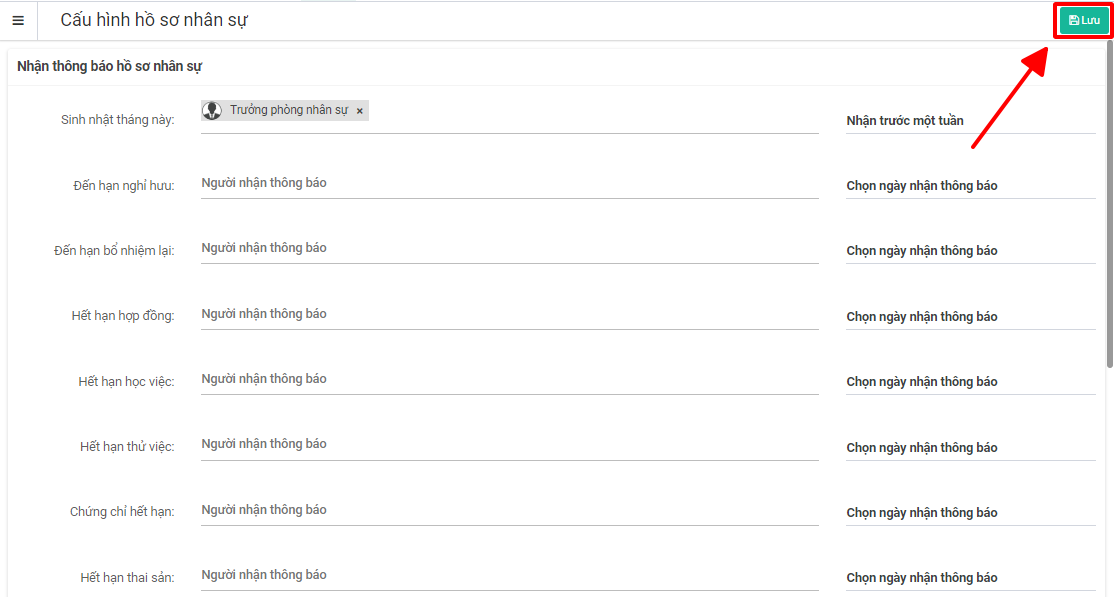Viewport: 1114px width, 597px height.
Task: Focus recipient field for Hết hạn hợp đồng
Action: pos(509,315)
